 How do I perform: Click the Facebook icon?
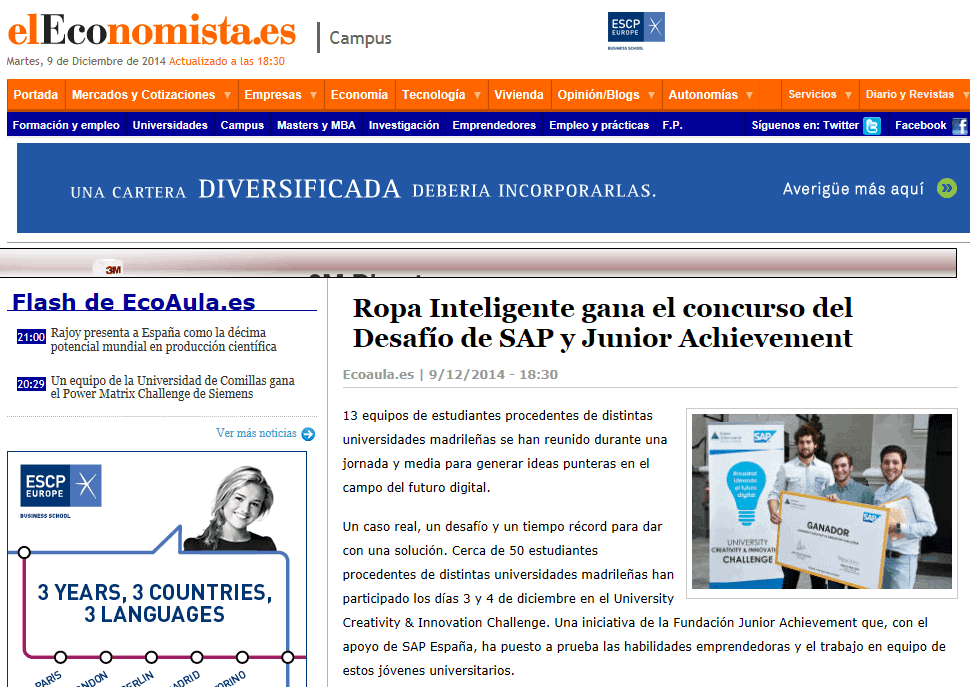pos(959,126)
